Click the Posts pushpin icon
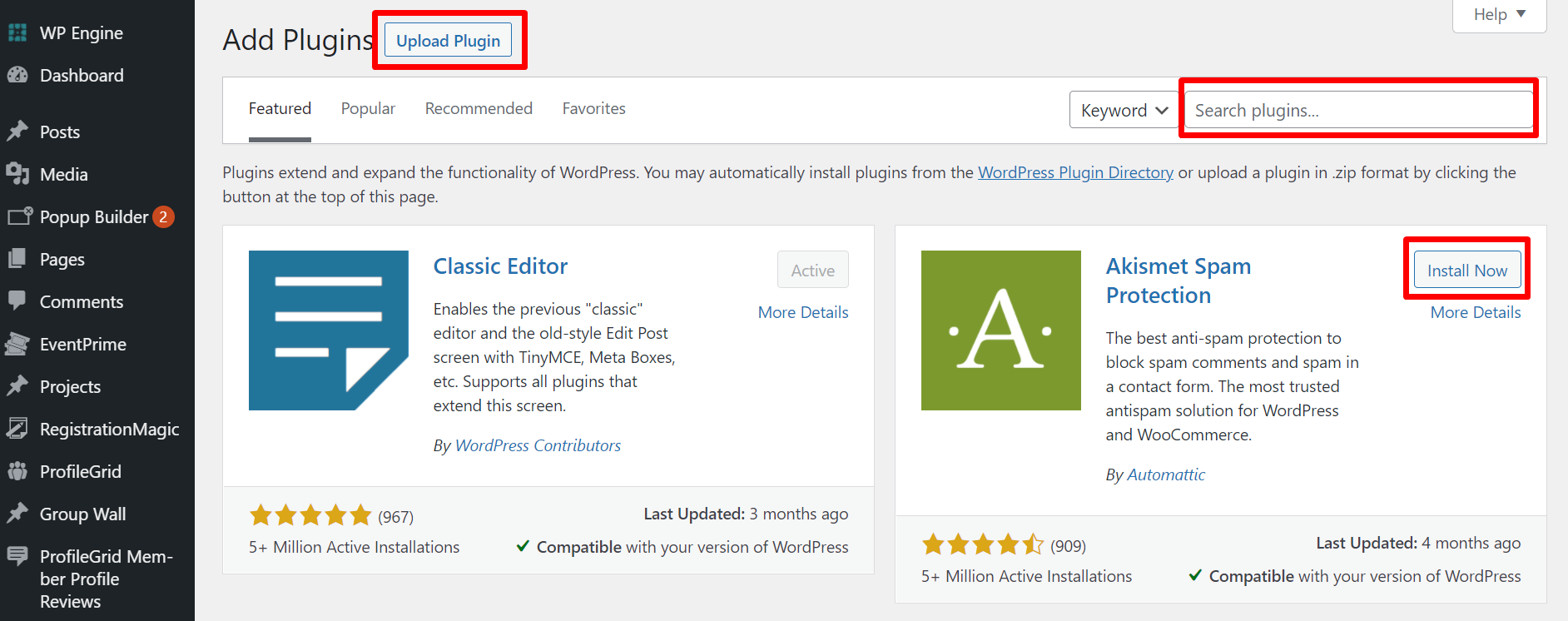 click(x=17, y=132)
